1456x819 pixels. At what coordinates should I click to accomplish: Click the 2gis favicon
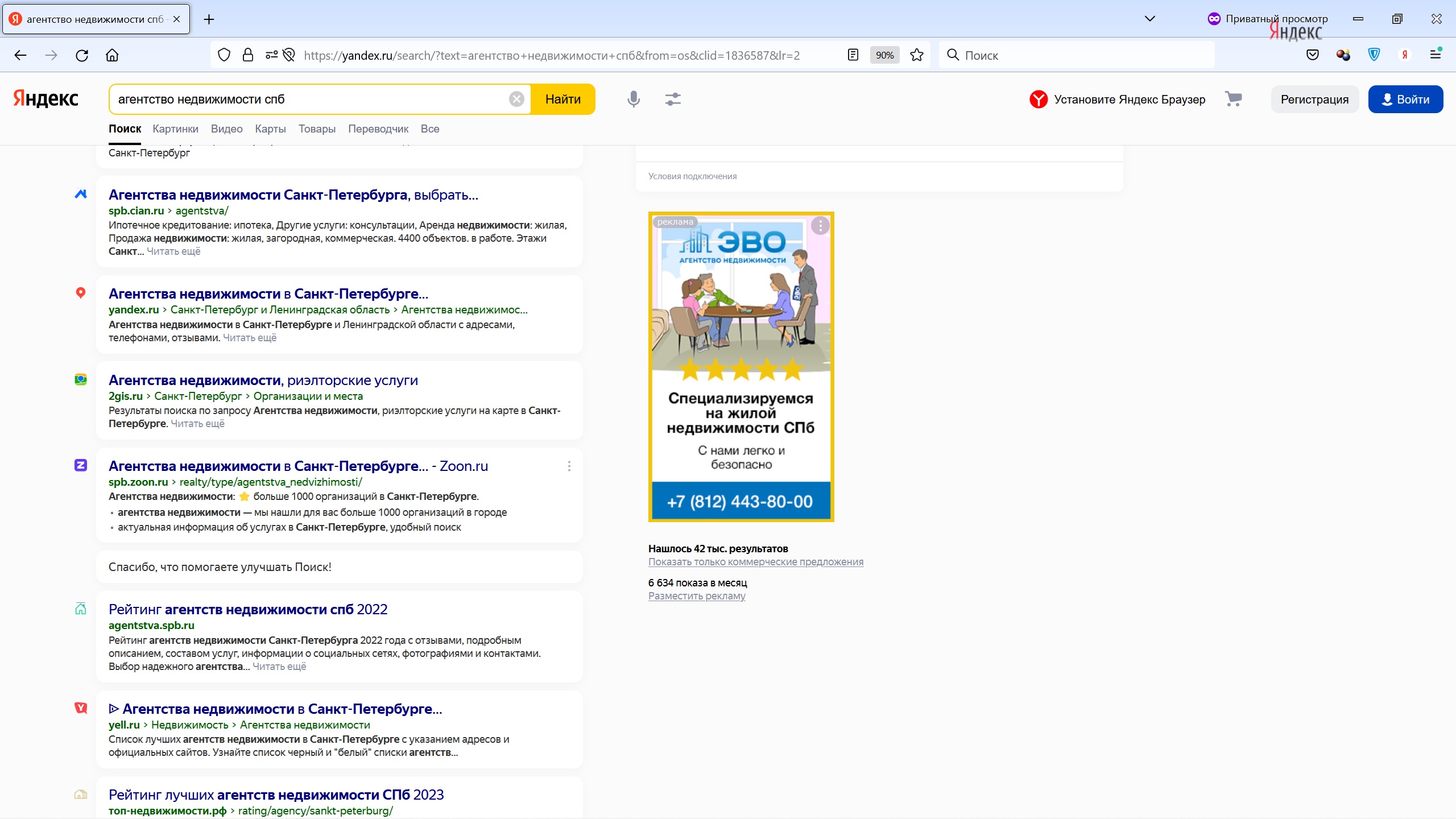pos(81,379)
